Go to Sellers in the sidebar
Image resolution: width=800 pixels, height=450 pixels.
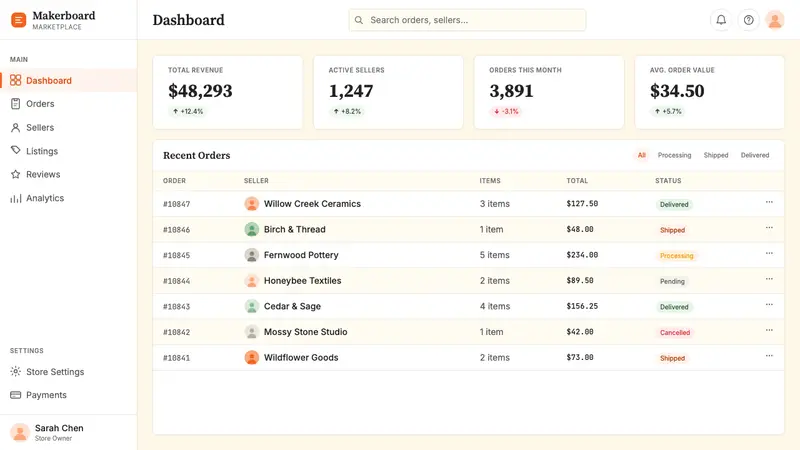point(68,128)
